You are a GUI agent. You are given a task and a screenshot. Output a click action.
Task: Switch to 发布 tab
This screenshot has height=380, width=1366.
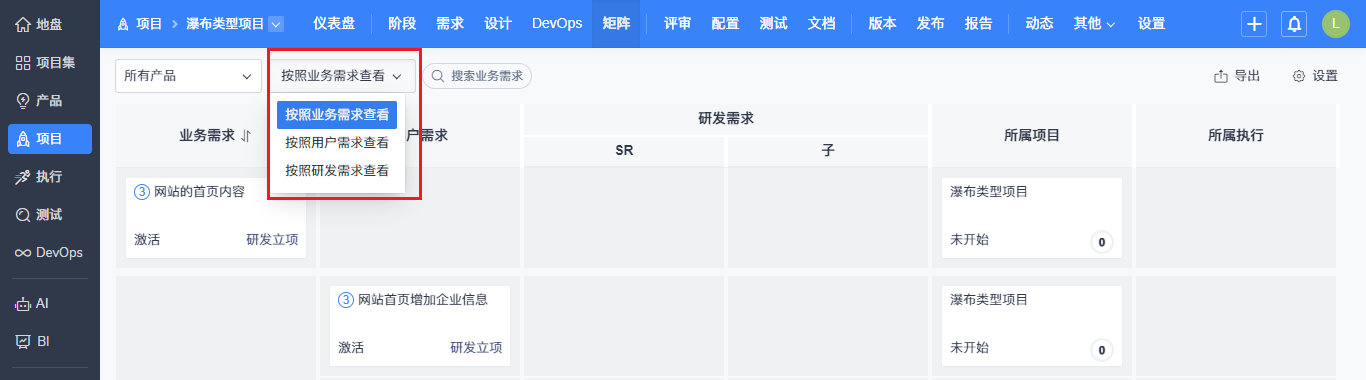pos(930,24)
